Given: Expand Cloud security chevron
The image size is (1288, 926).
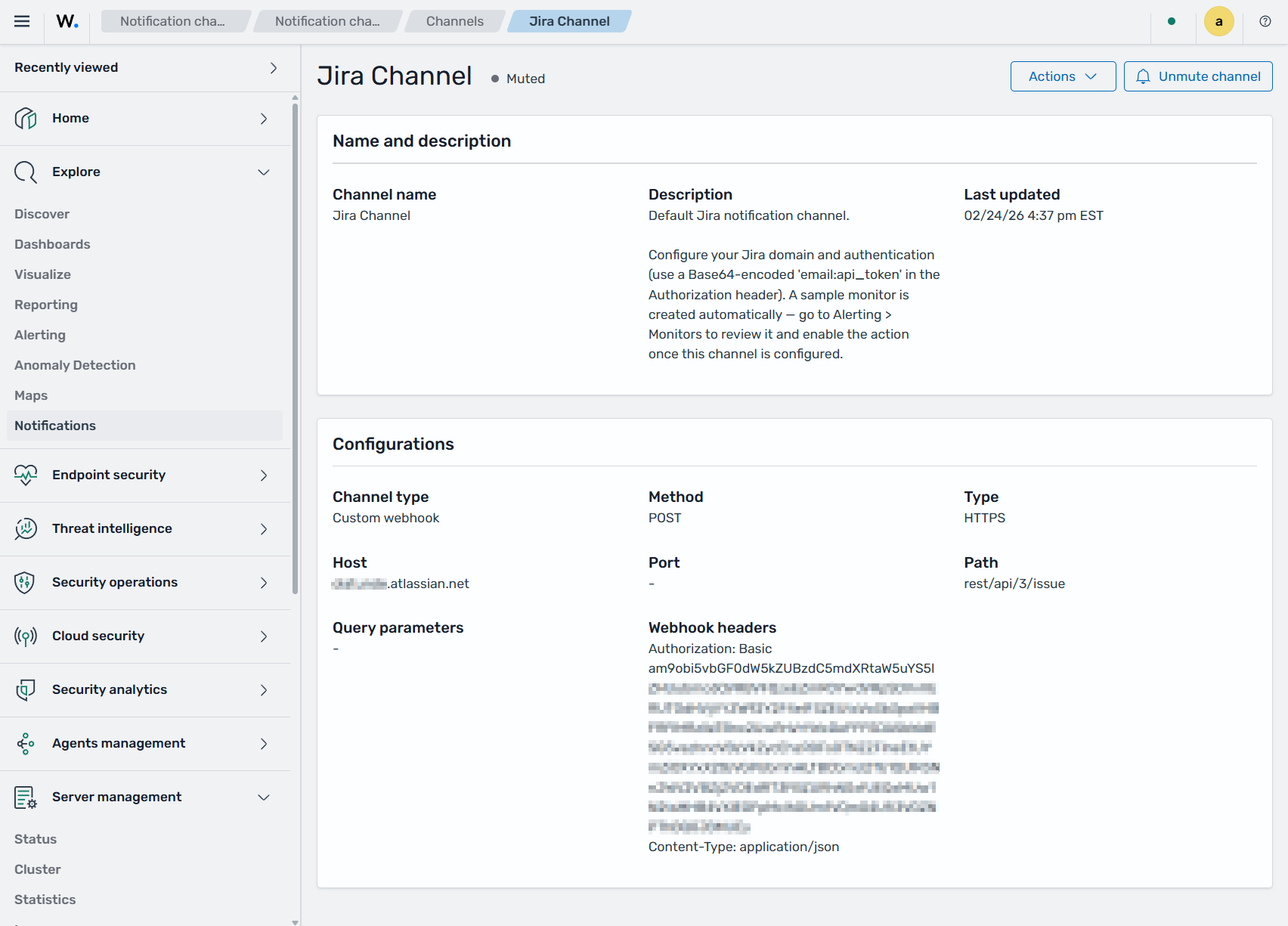Looking at the screenshot, I should [x=264, y=636].
